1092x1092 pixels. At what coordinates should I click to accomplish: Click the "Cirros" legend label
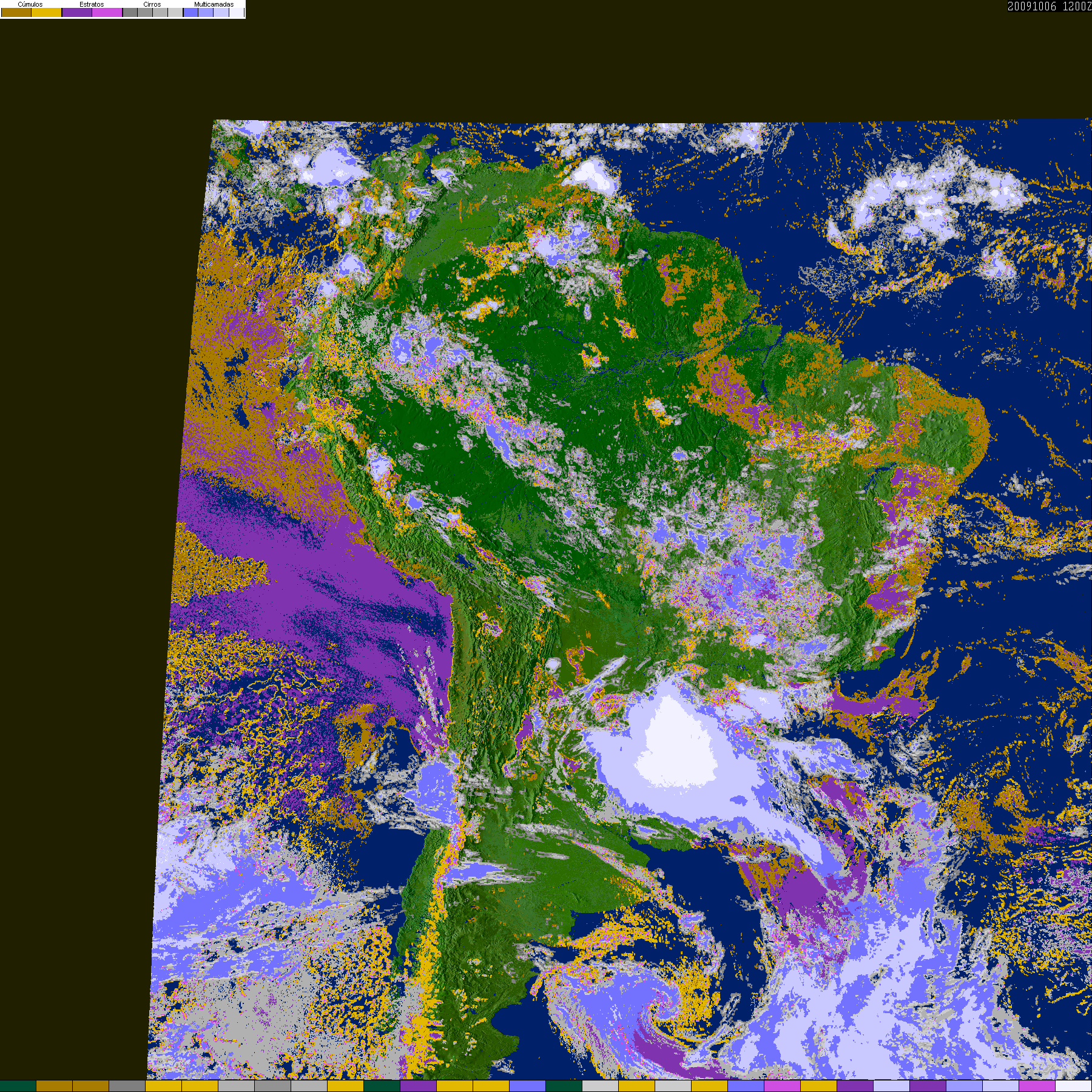(x=152, y=4)
